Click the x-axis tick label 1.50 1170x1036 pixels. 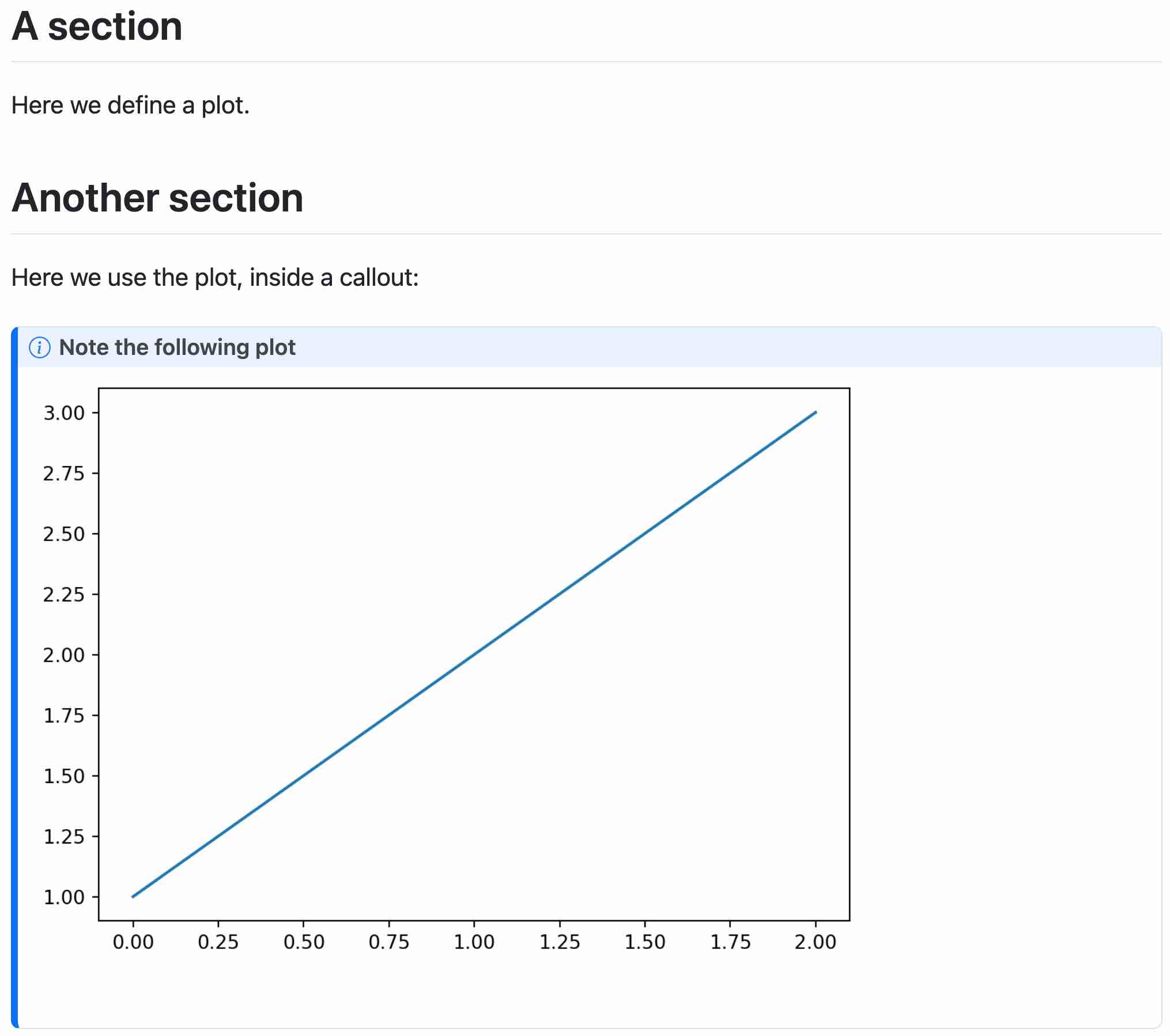(x=645, y=942)
